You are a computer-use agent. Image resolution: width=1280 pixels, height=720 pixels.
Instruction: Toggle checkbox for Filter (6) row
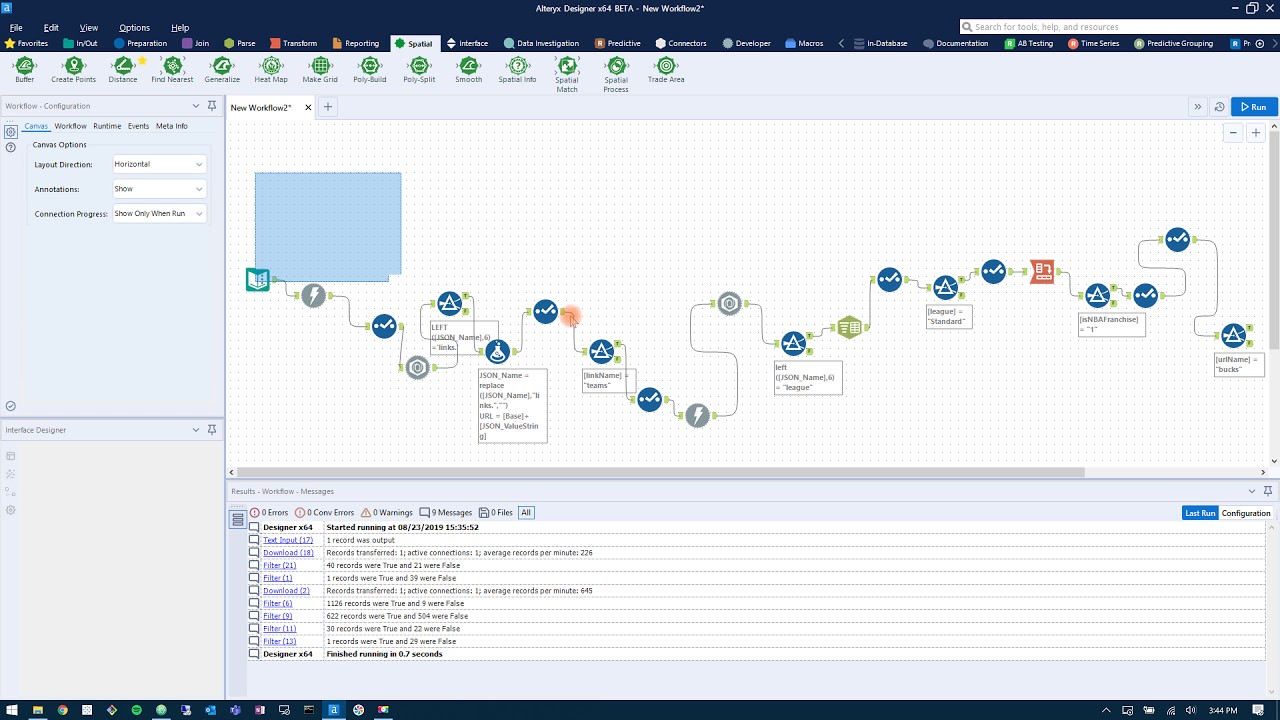pyautogui.click(x=254, y=603)
